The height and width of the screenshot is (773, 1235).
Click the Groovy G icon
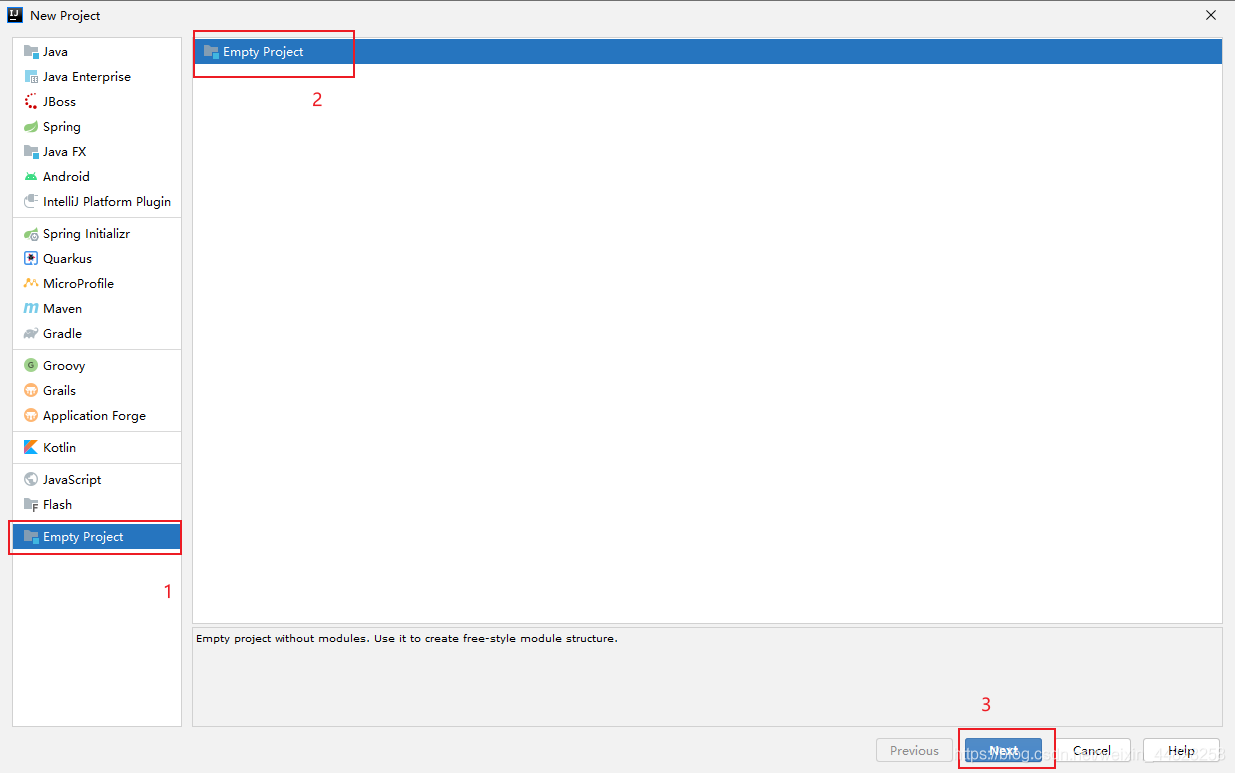click(31, 365)
